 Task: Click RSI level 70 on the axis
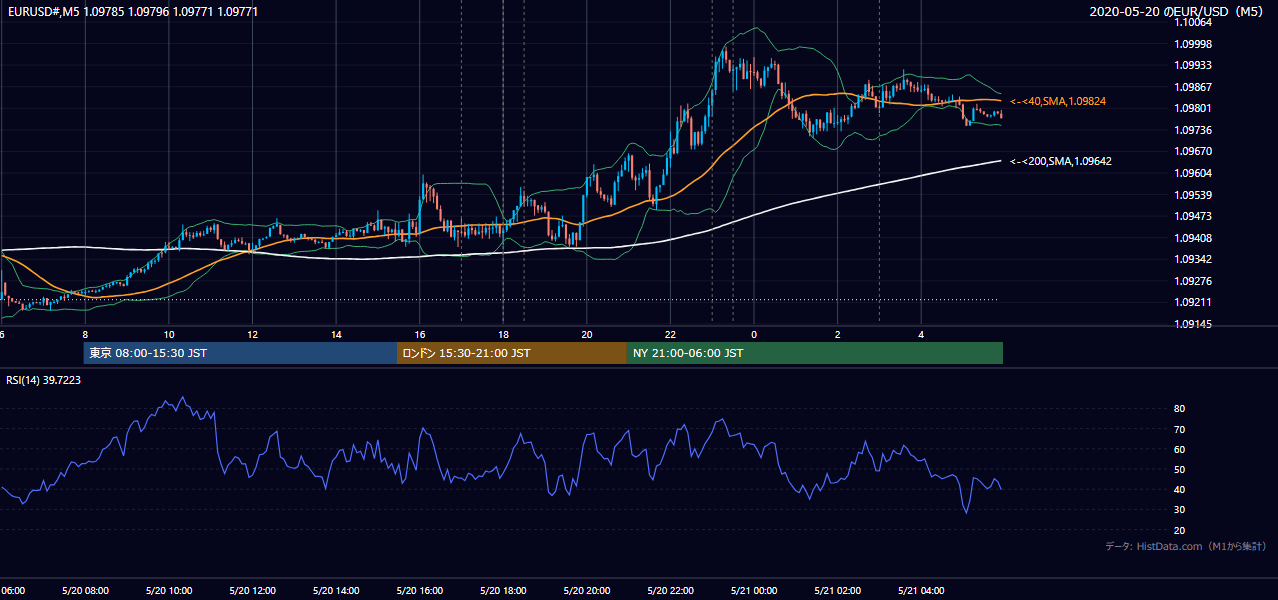(x=1180, y=430)
